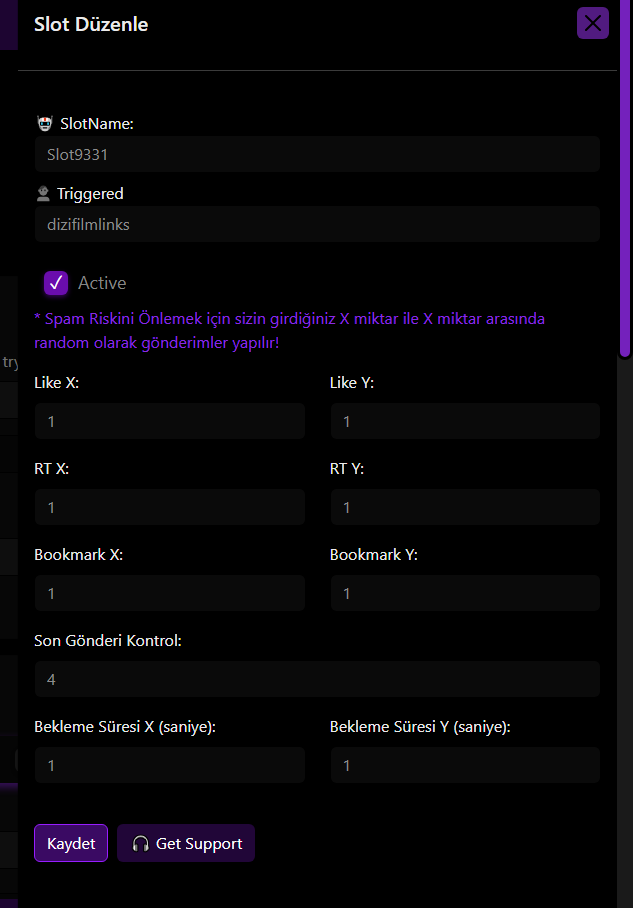The image size is (633, 908).
Task: Uncheck the Active checkbox
Action: 56,283
